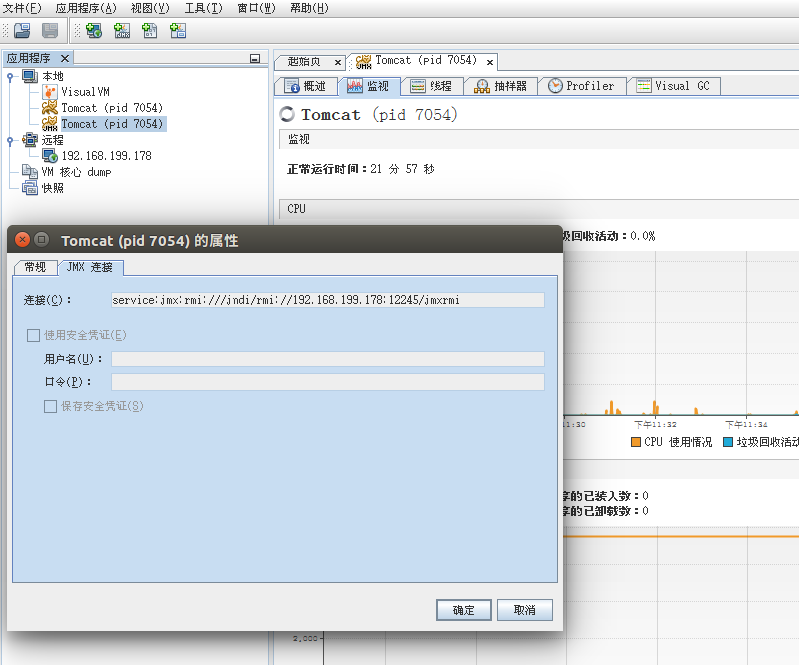Image resolution: width=799 pixels, height=665 pixels.
Task: Select the VisualVM node in applications tree
Action: [x=84, y=91]
